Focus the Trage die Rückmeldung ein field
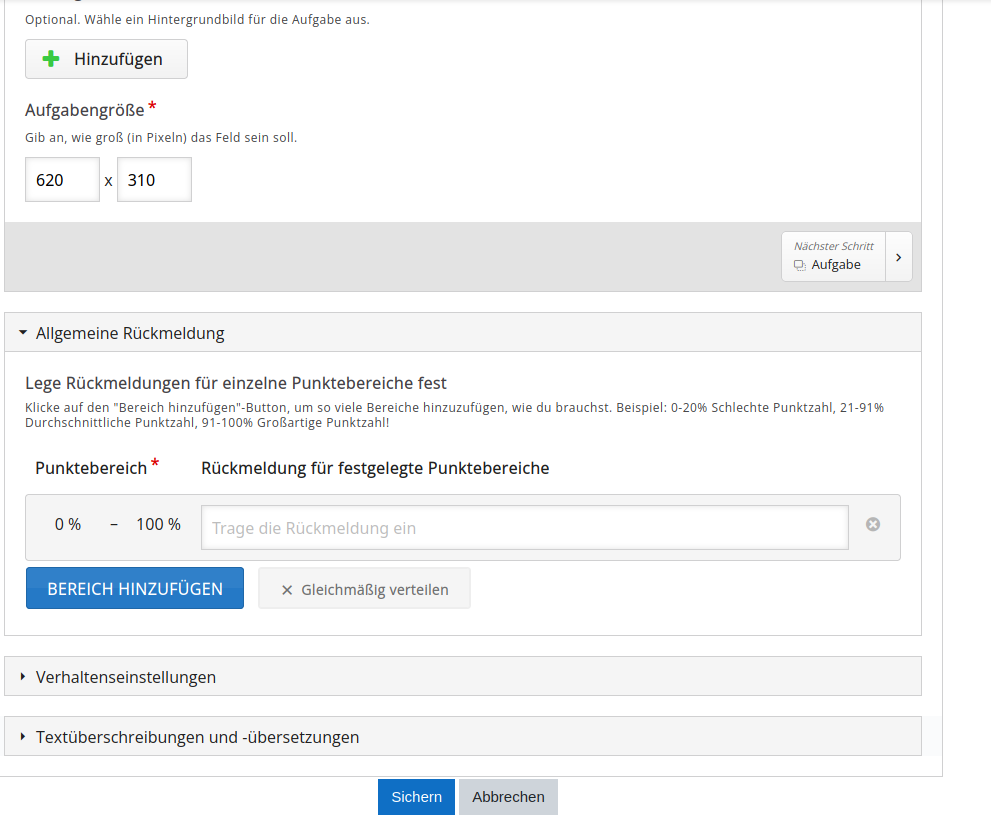The width and height of the screenshot is (991, 825). [525, 528]
